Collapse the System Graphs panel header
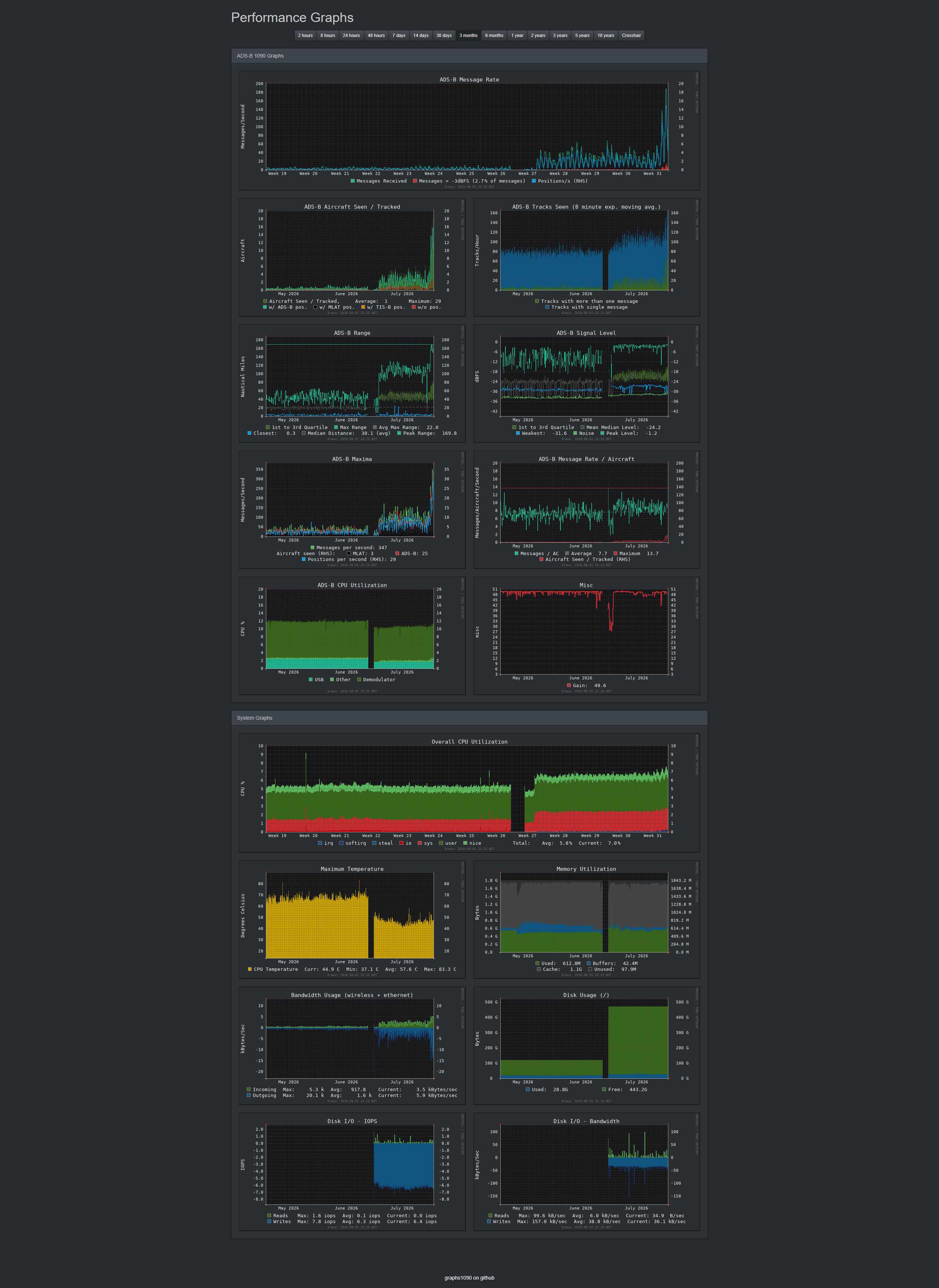Viewport: 939px width, 1288px height. [469, 718]
